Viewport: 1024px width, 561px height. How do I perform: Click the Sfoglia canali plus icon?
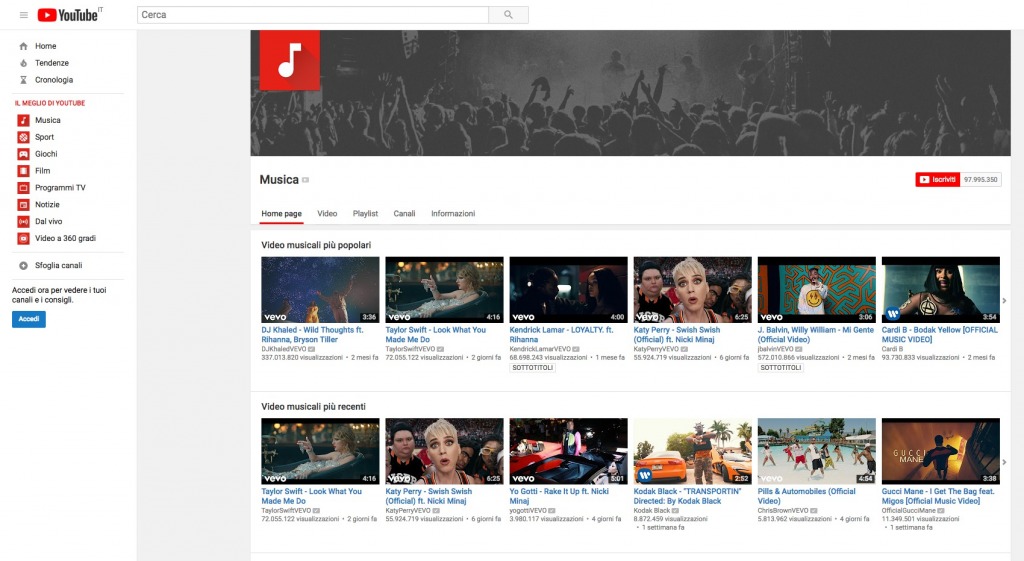coord(24,266)
